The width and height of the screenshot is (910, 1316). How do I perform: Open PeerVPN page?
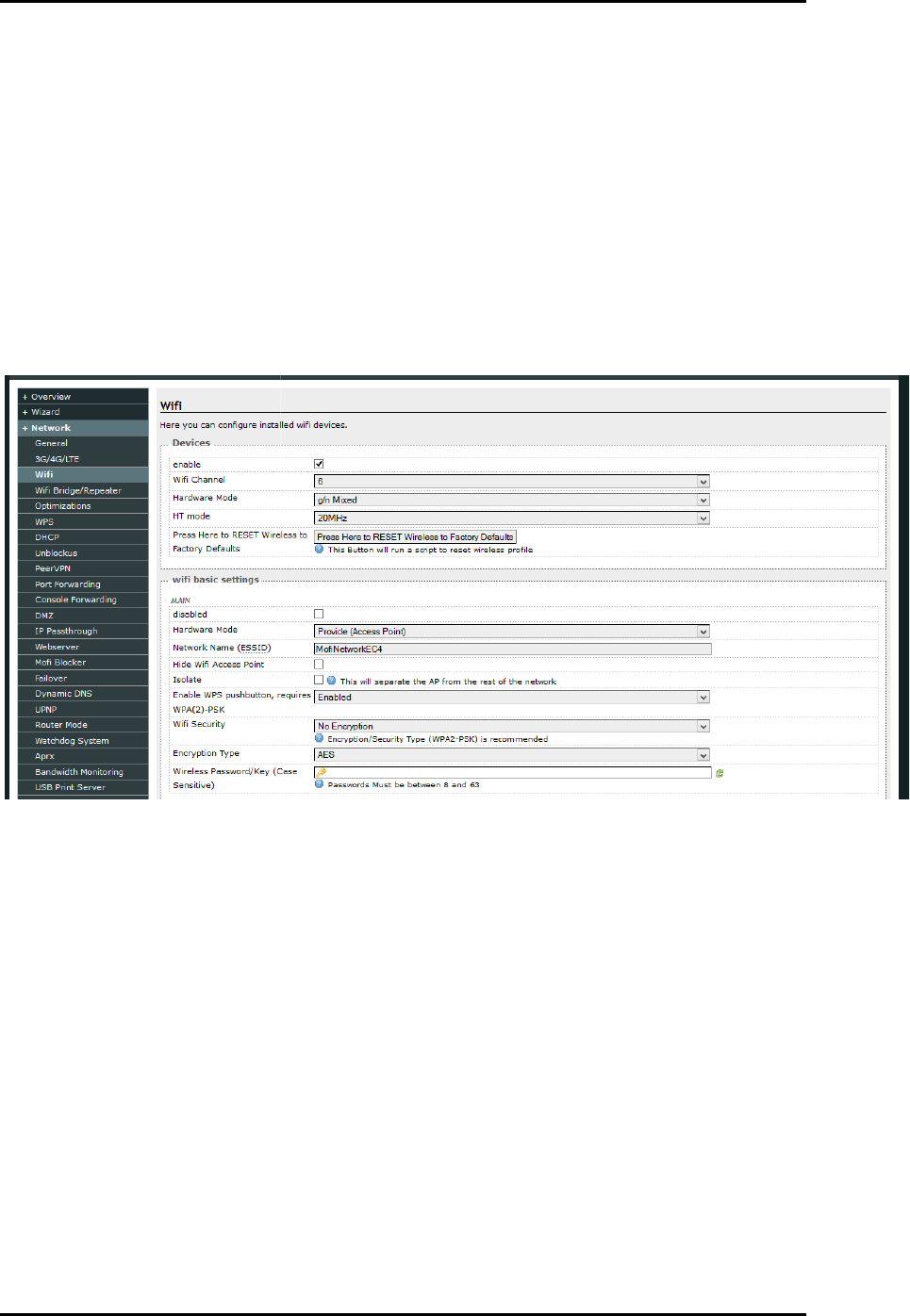(x=83, y=568)
